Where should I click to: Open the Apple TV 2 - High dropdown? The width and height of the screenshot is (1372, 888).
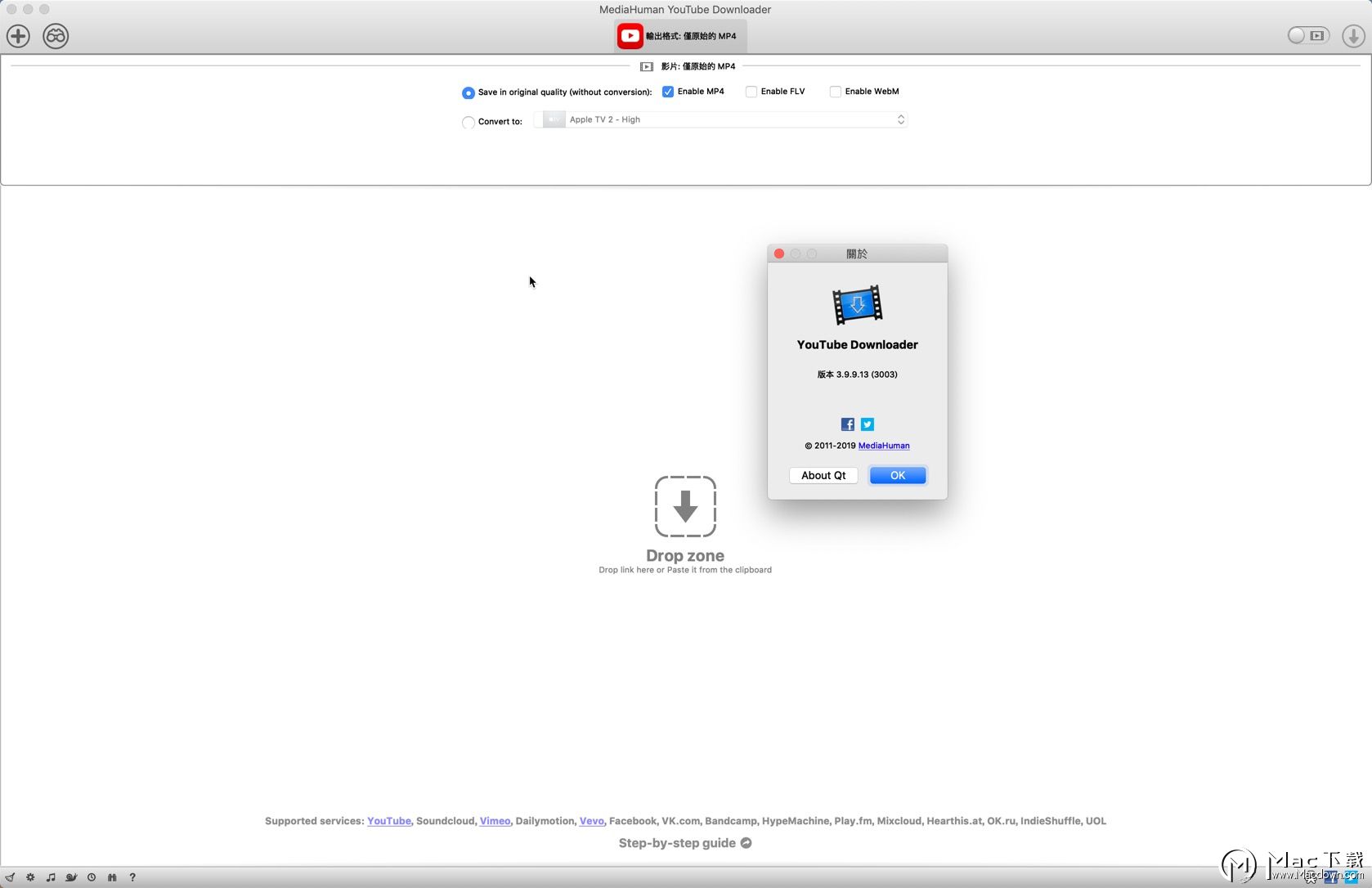720,119
